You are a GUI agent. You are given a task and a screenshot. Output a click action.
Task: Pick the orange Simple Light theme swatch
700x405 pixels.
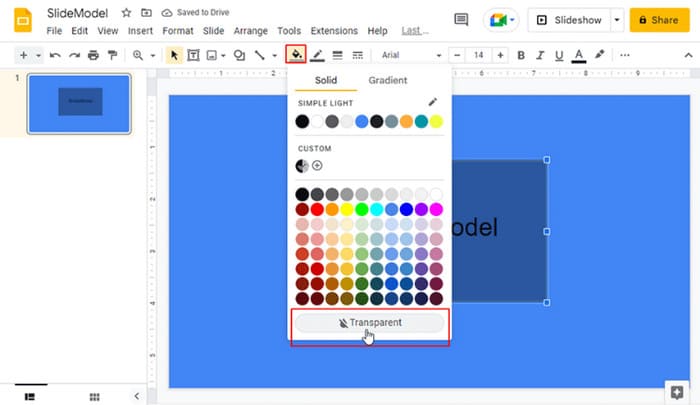click(406, 121)
